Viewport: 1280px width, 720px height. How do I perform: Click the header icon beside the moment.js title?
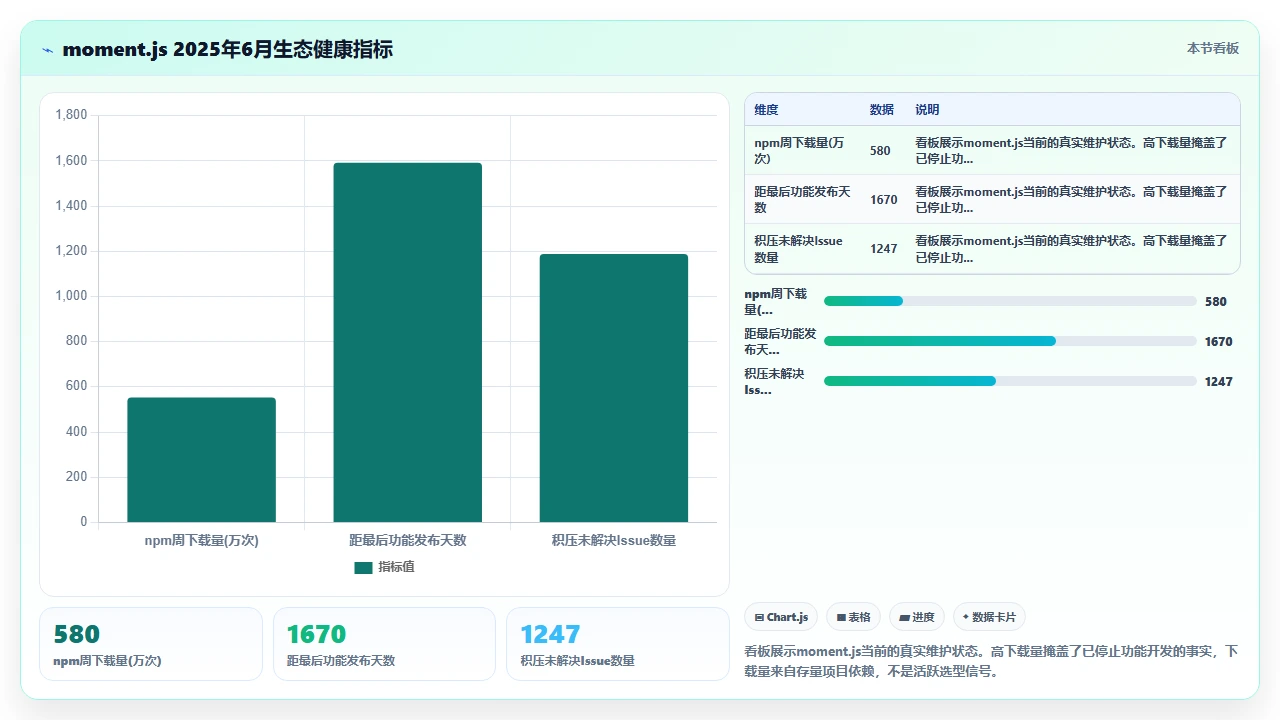coord(47,49)
